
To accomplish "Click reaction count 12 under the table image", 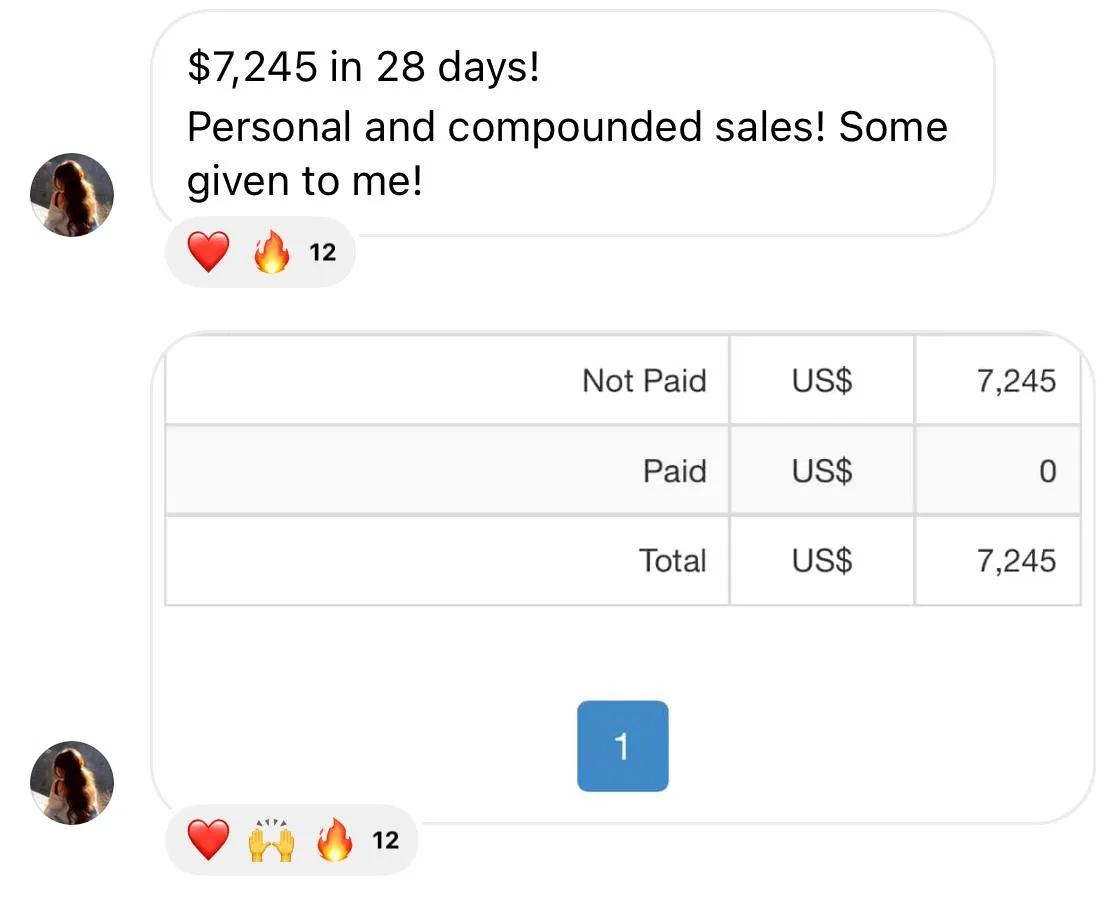I will point(386,841).
